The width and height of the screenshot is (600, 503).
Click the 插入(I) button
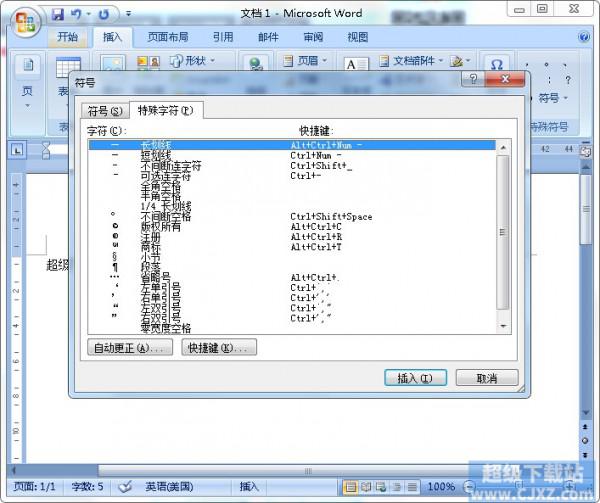[415, 378]
